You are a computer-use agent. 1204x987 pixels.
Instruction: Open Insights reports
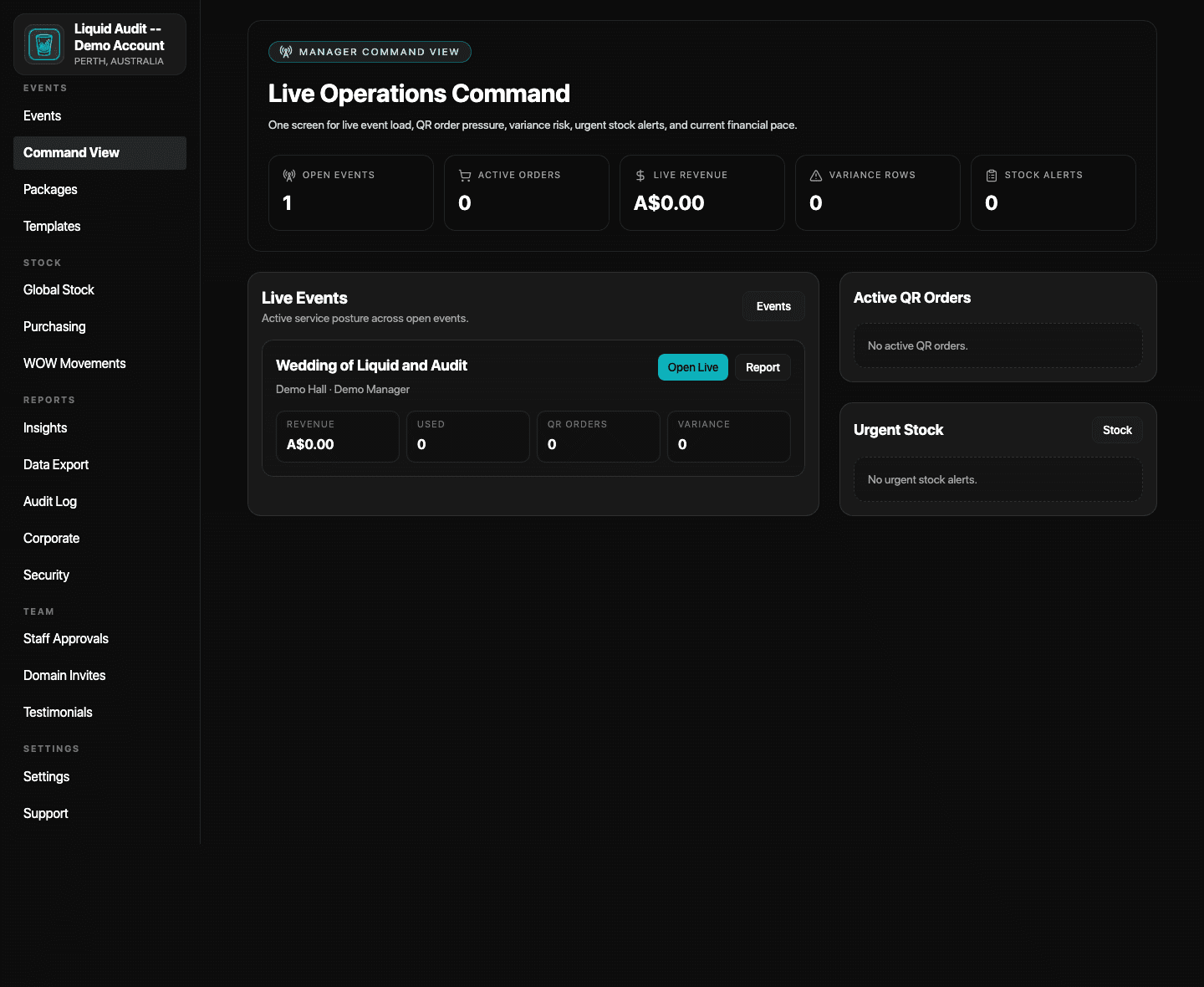point(99,428)
